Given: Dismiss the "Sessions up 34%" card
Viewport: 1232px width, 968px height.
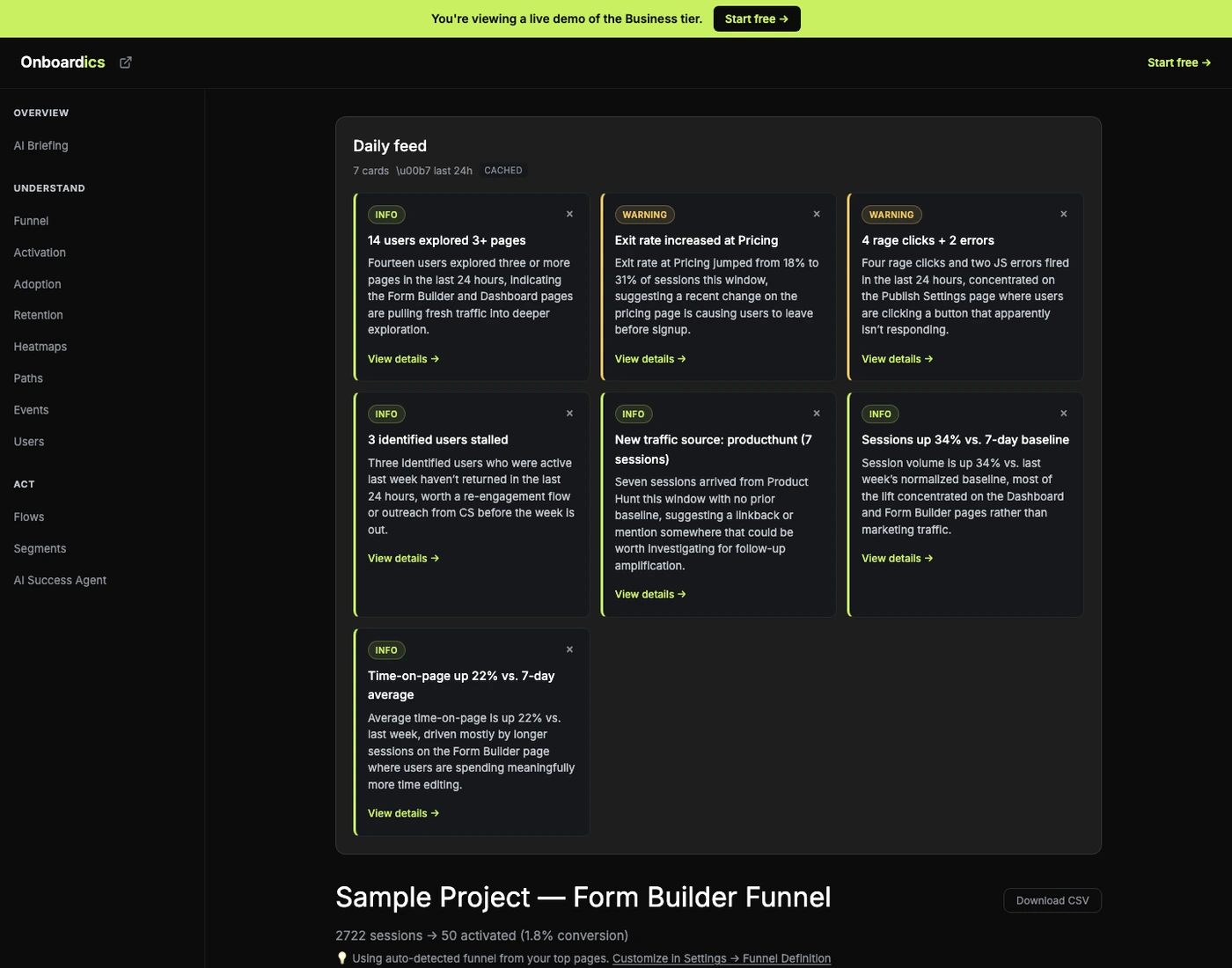Looking at the screenshot, I should pyautogui.click(x=1063, y=413).
